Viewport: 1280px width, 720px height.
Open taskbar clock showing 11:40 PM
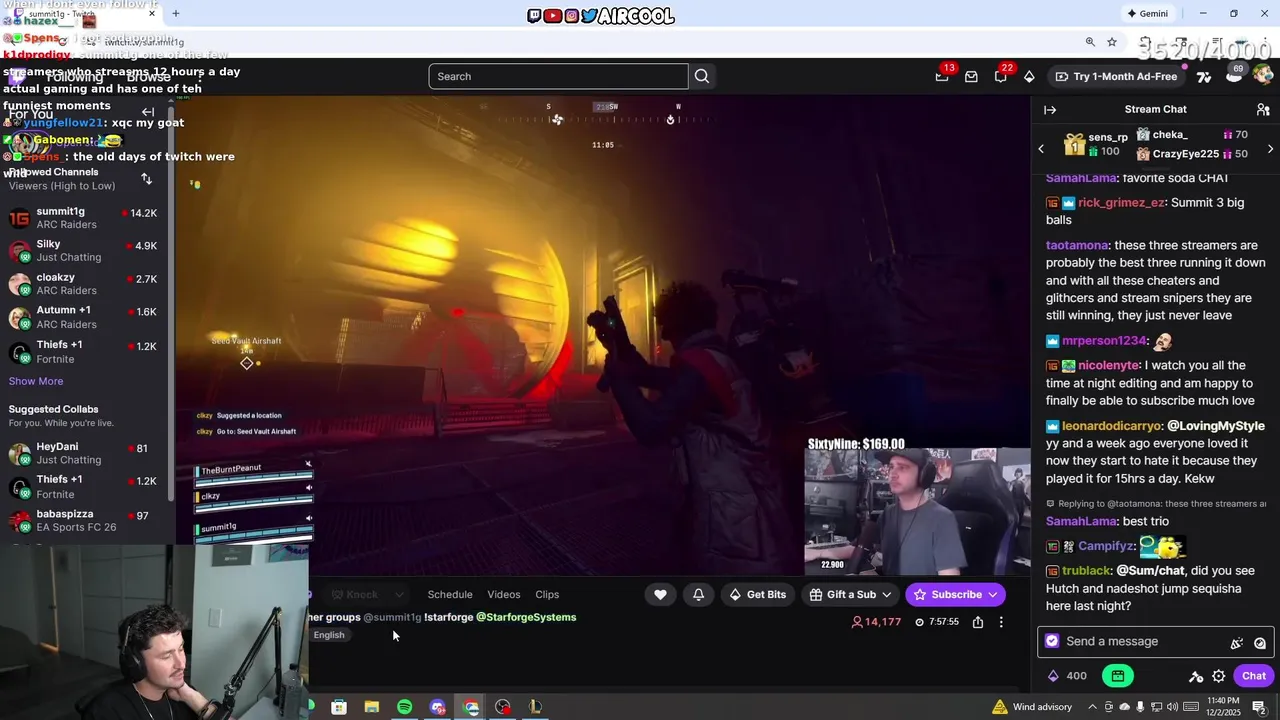(x=1222, y=707)
